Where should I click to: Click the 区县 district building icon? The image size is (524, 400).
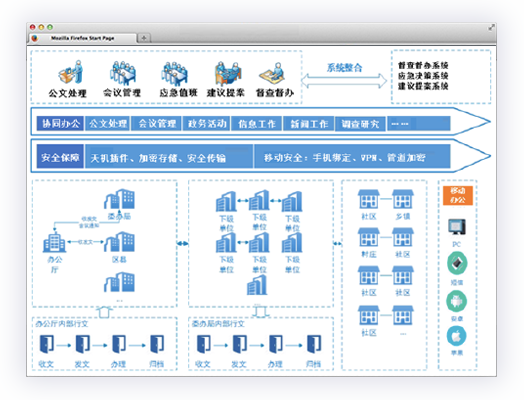[119, 241]
